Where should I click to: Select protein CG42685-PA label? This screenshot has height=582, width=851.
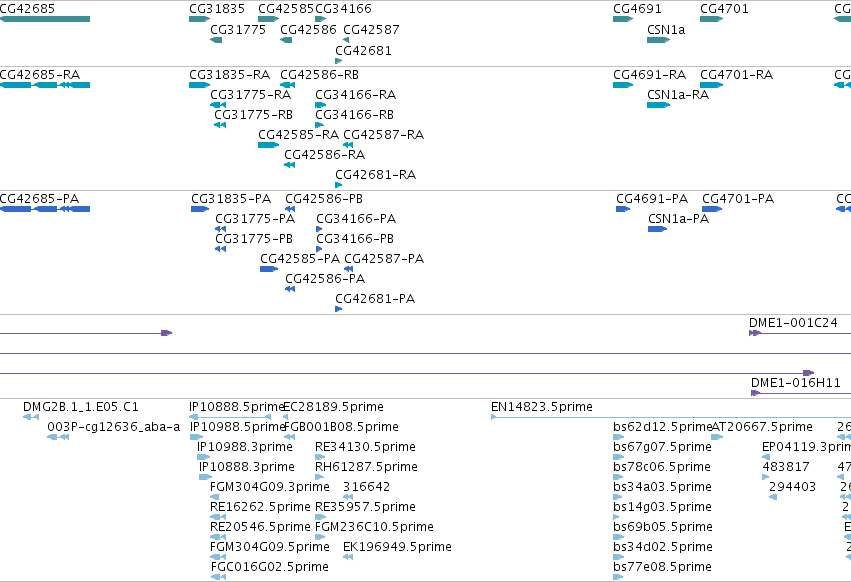coord(40,198)
